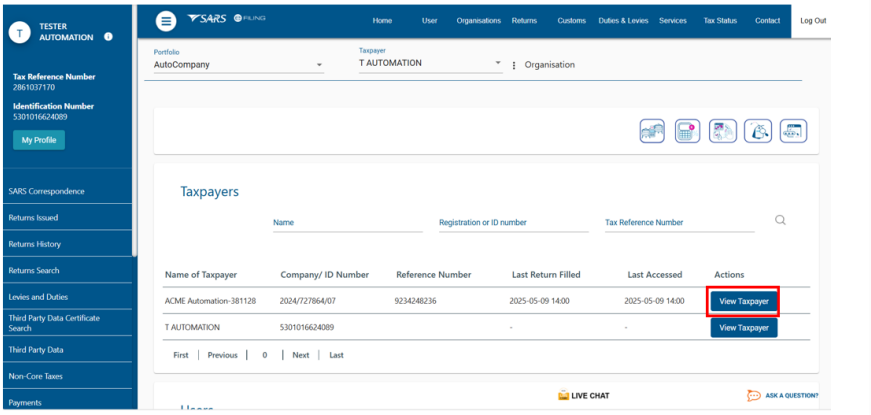Click the three-dot Organisation options icon
871x415 pixels.
[513, 65]
